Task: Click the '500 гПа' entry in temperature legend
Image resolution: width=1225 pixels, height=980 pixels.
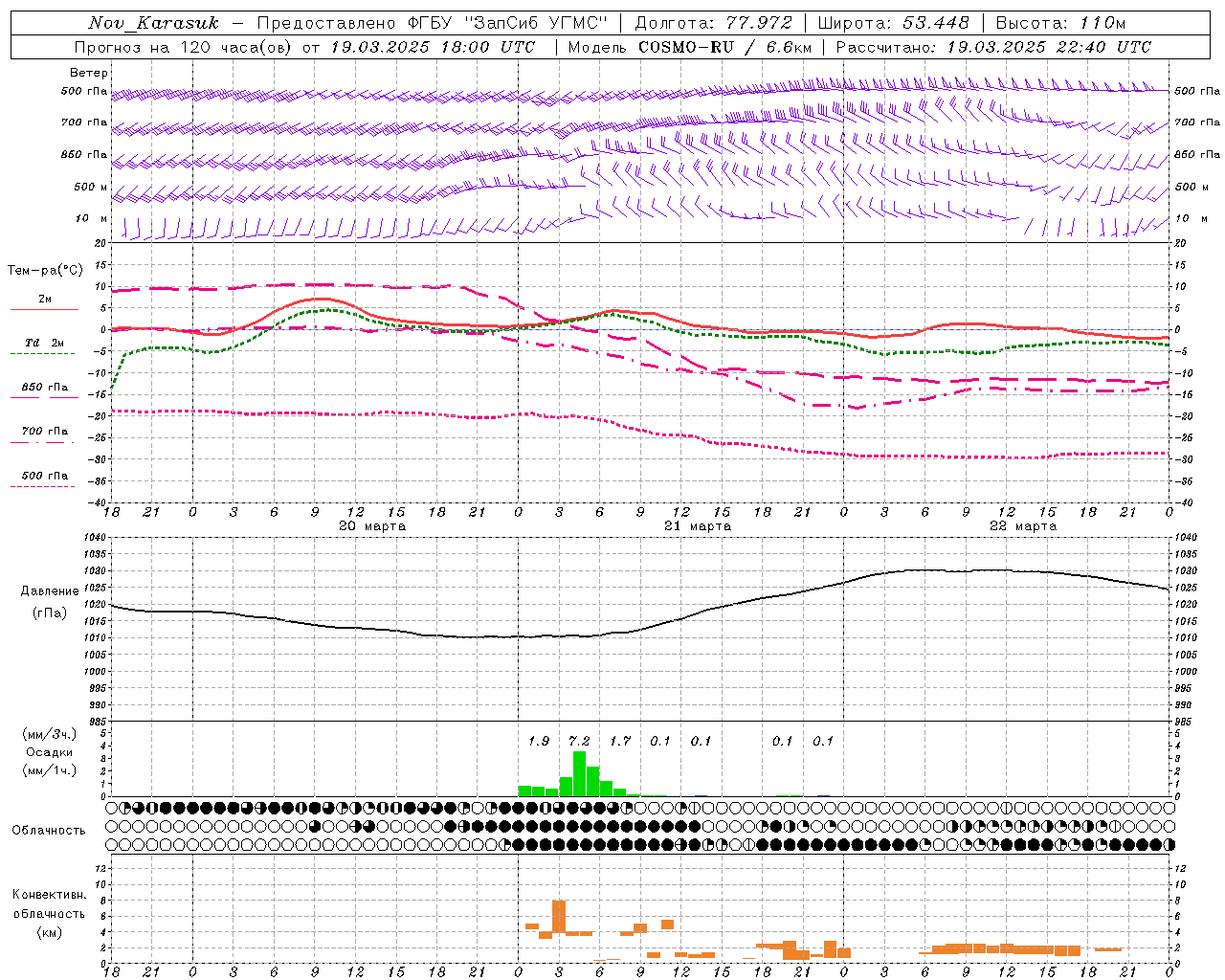Action: coord(45,476)
